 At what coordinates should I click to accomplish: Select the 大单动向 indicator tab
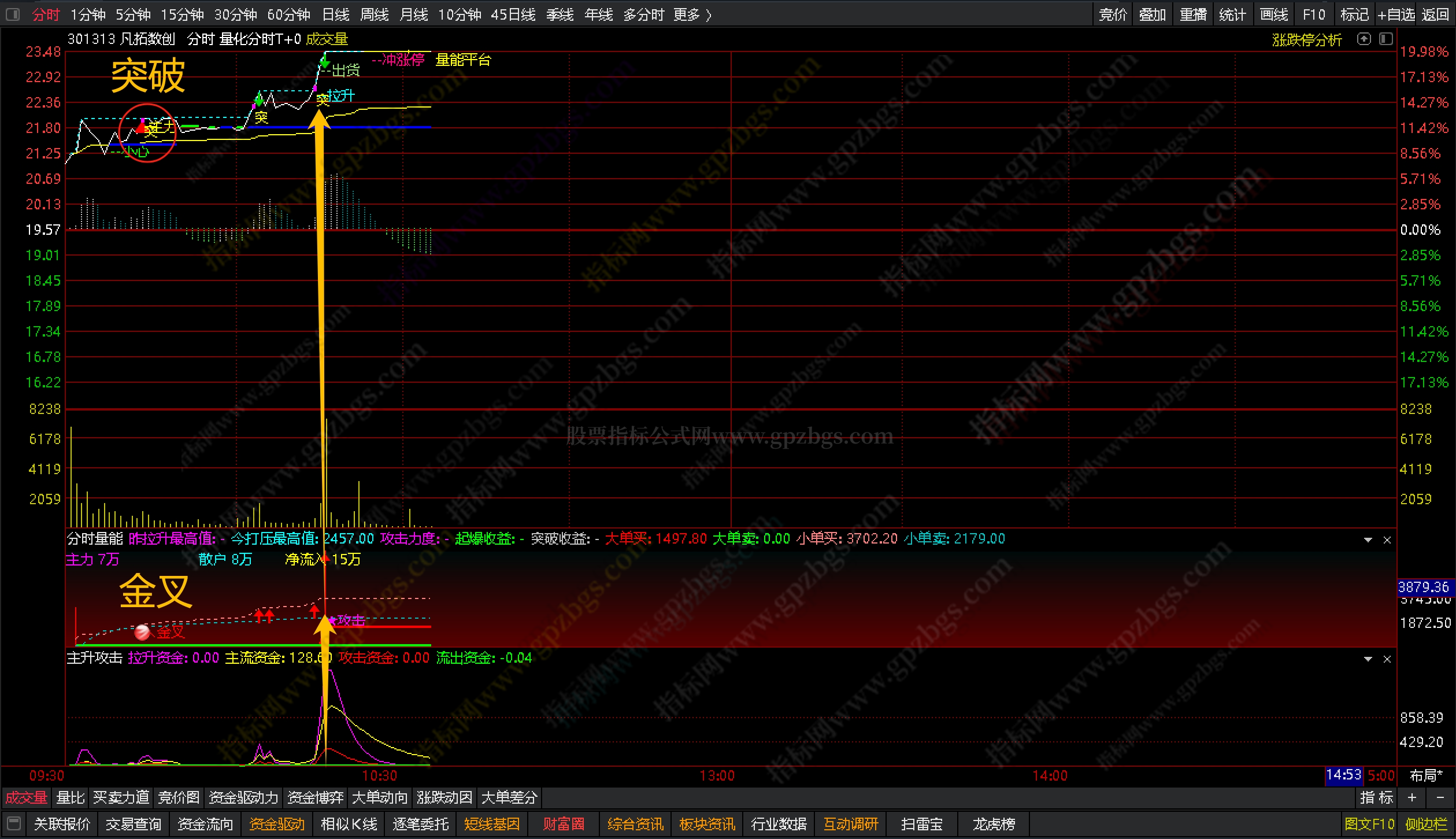[380, 798]
